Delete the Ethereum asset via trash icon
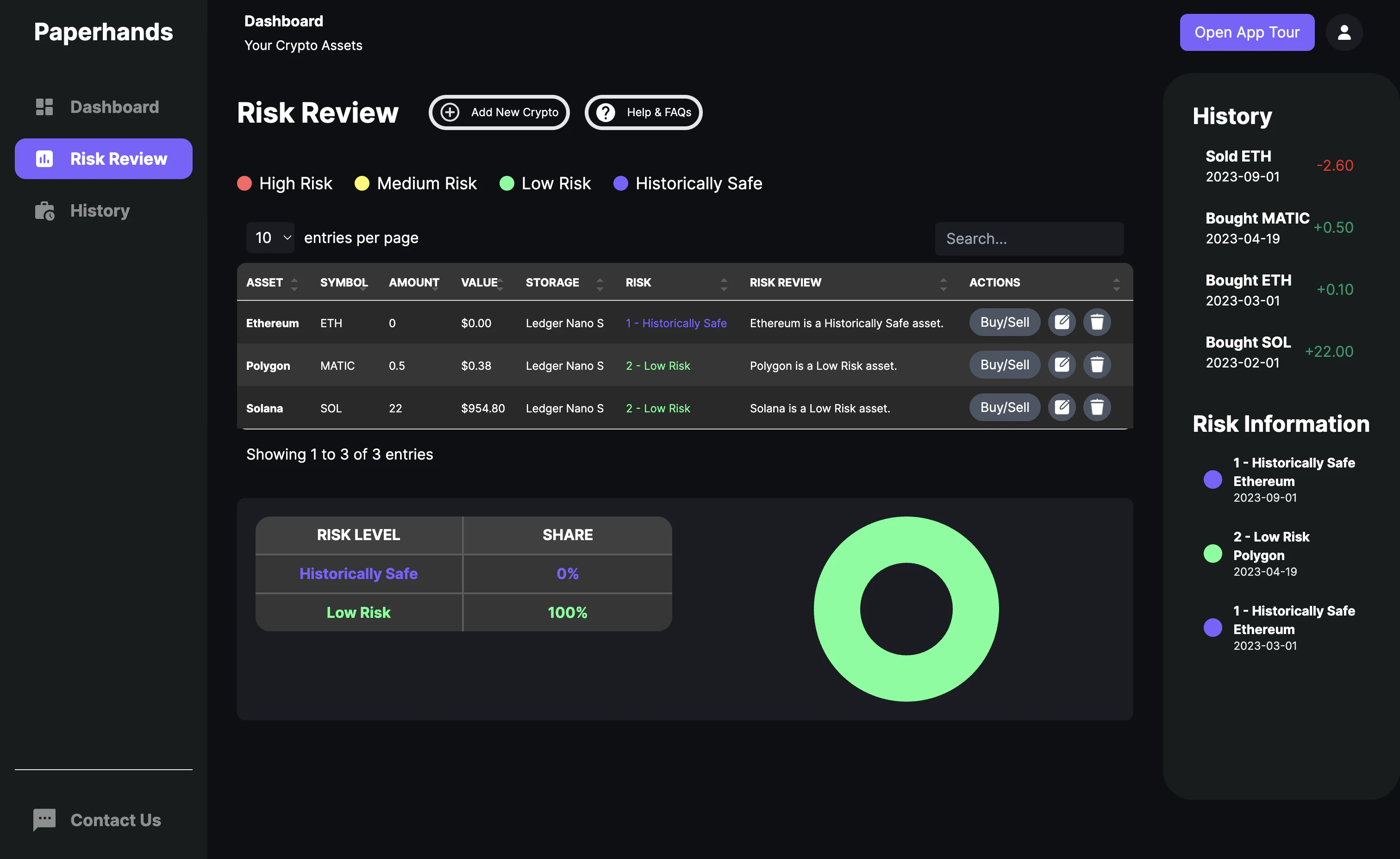 [1097, 322]
